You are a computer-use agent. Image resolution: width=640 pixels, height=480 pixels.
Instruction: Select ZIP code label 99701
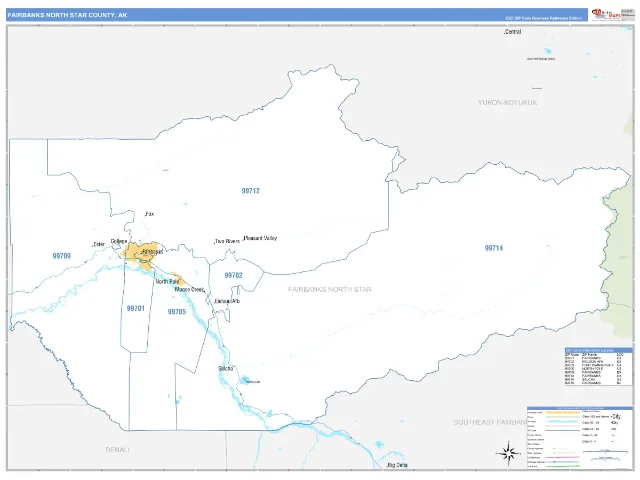136,308
